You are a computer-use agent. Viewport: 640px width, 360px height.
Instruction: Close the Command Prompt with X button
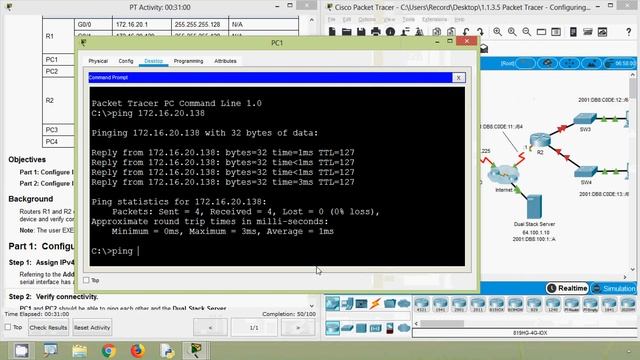(x=458, y=78)
